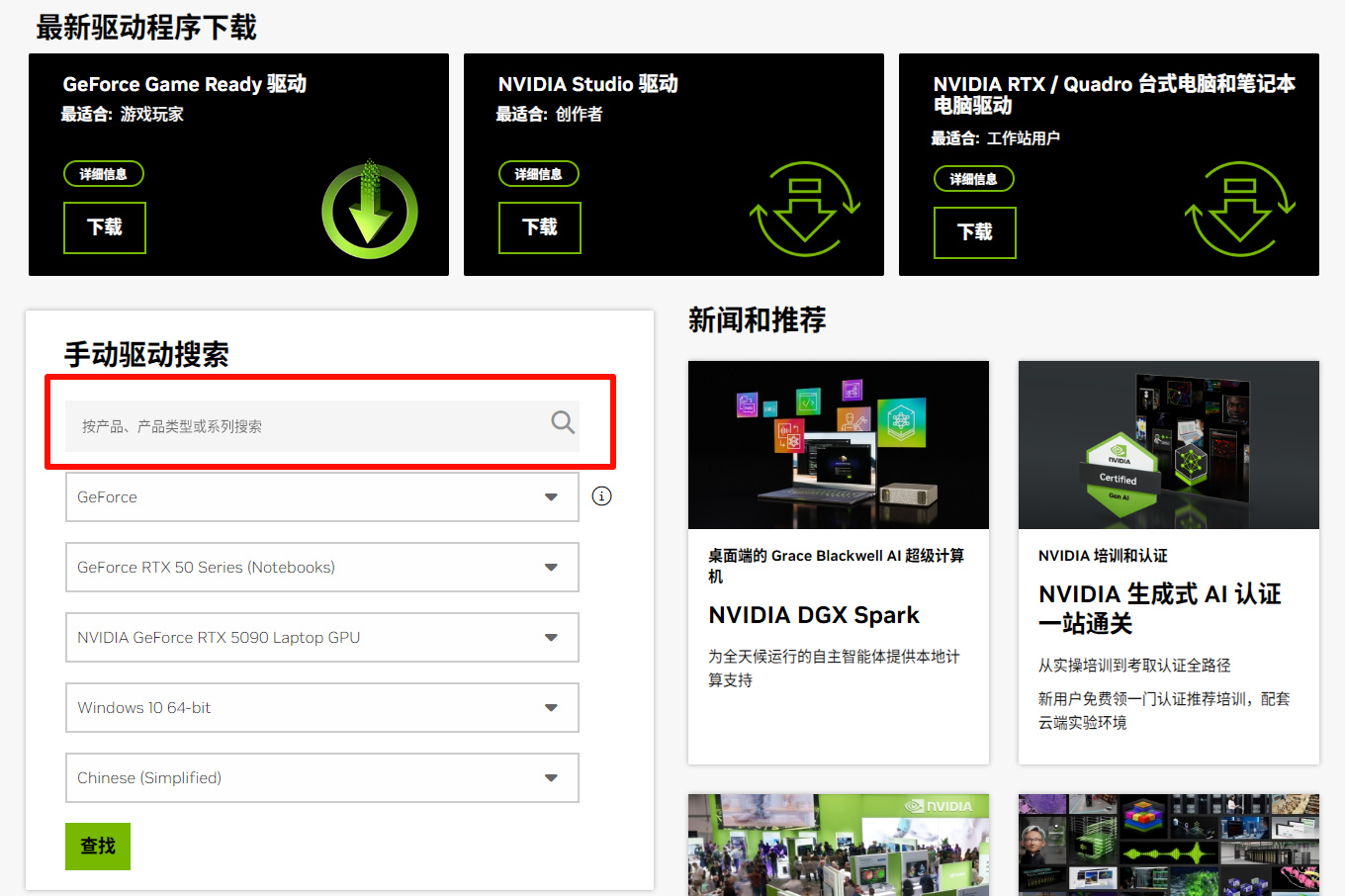Click the 手动驱动搜索 heading
This screenshot has width=1345, height=896.
(146, 354)
